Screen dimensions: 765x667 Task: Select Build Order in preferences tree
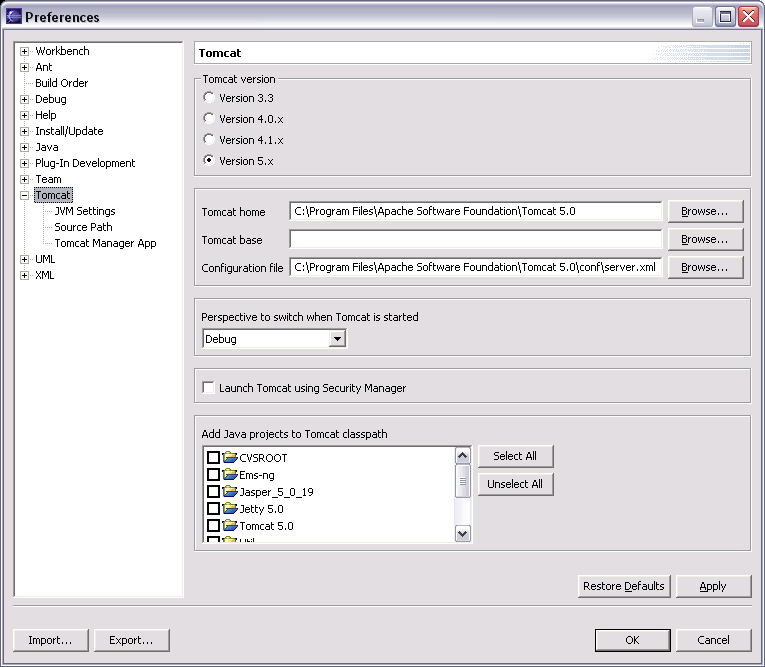coord(61,83)
